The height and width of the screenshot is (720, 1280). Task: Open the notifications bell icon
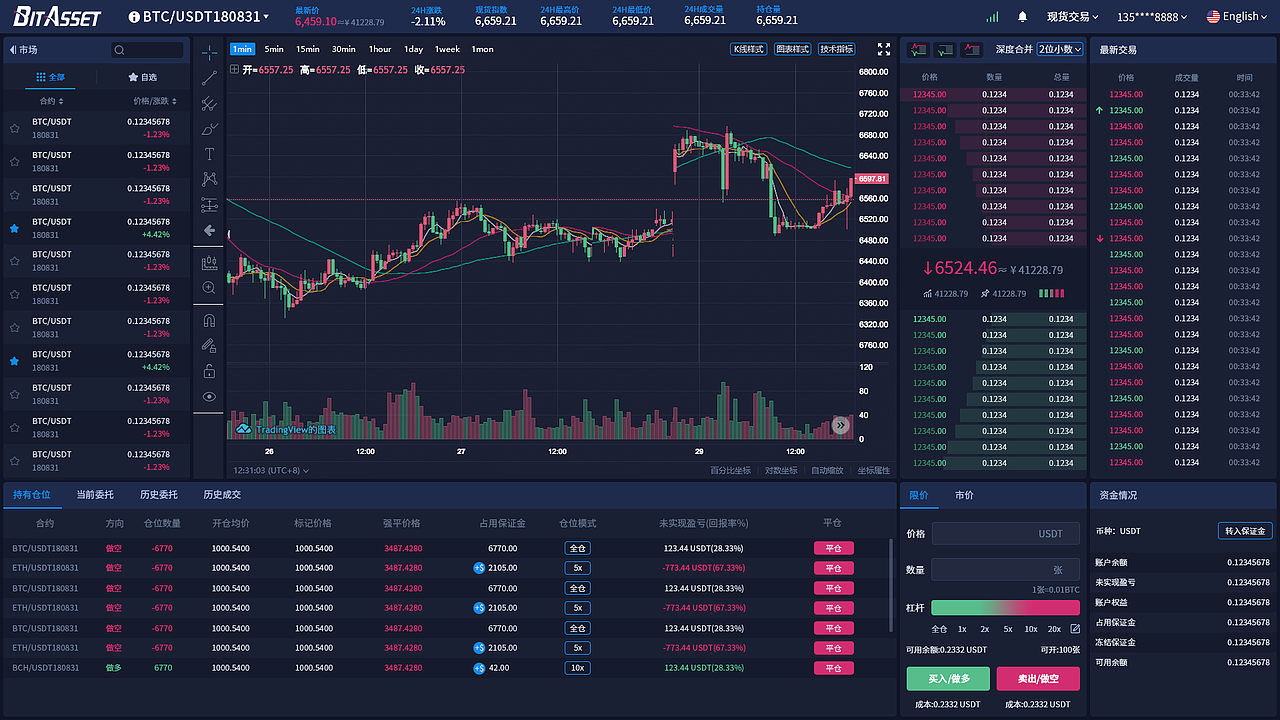[1021, 15]
